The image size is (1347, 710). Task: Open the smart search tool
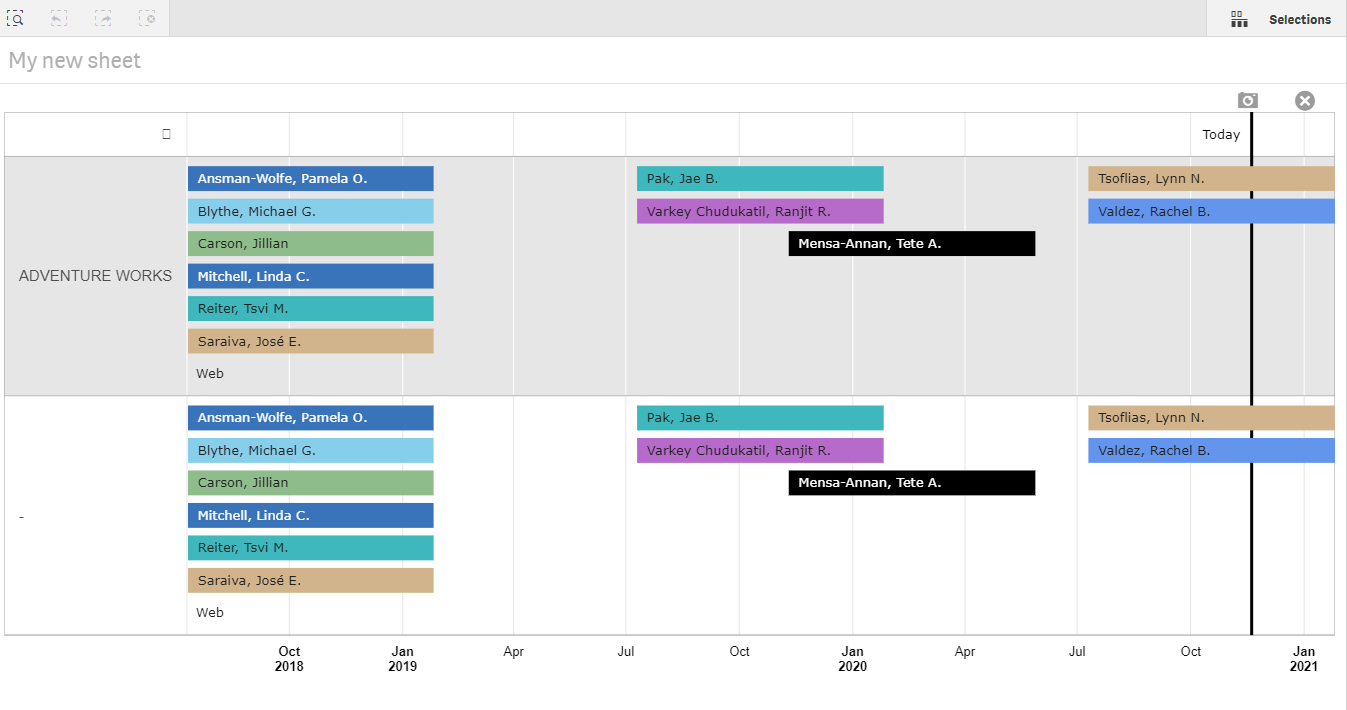pyautogui.click(x=16, y=18)
